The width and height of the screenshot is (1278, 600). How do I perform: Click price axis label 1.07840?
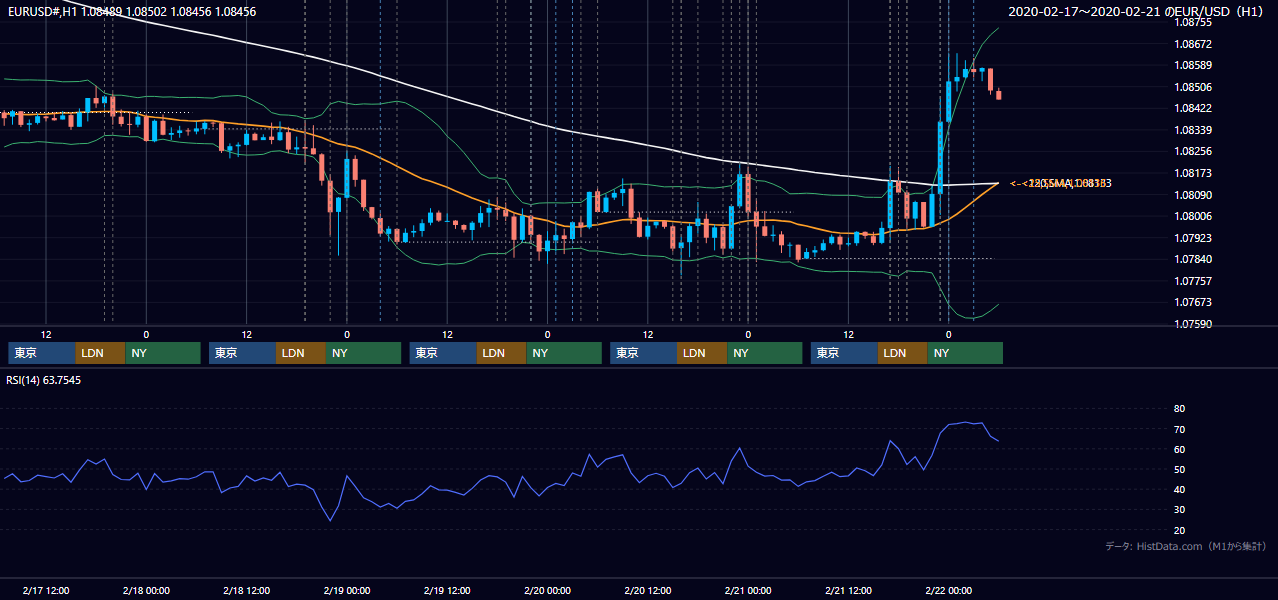coord(1195,259)
